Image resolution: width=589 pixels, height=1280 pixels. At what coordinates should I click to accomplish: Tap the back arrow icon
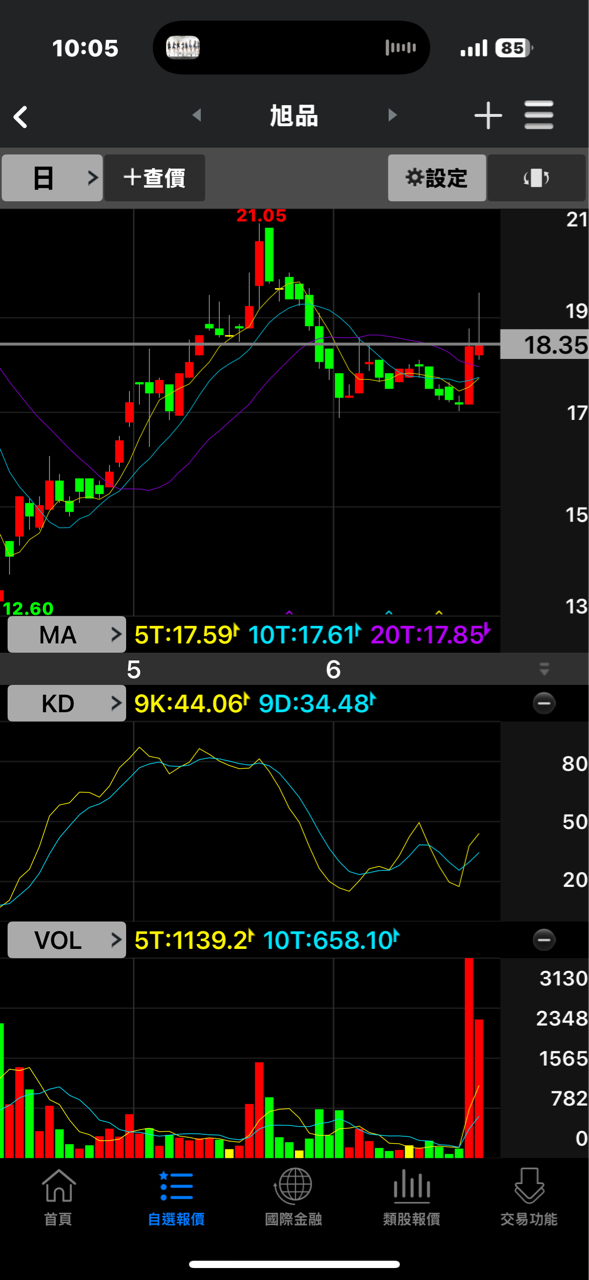click(20, 117)
